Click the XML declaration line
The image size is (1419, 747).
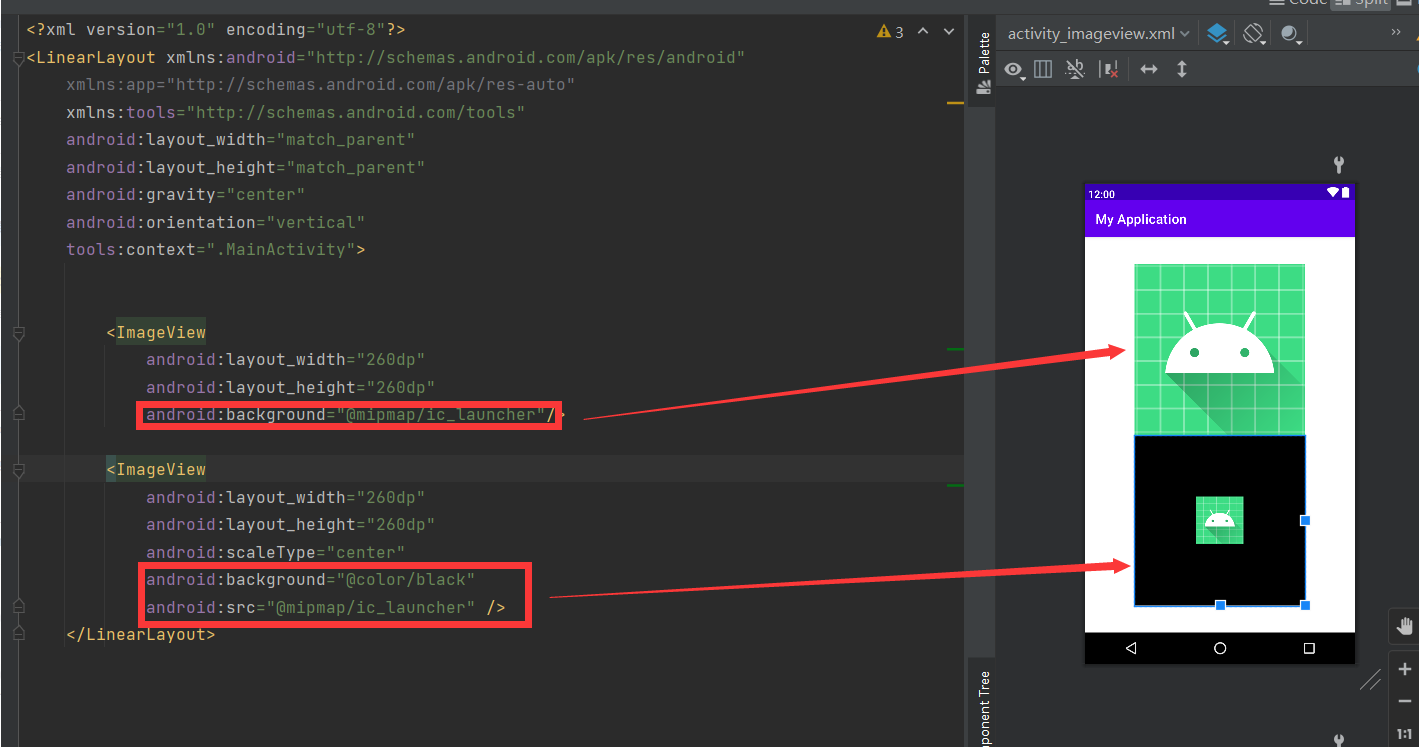(216, 30)
